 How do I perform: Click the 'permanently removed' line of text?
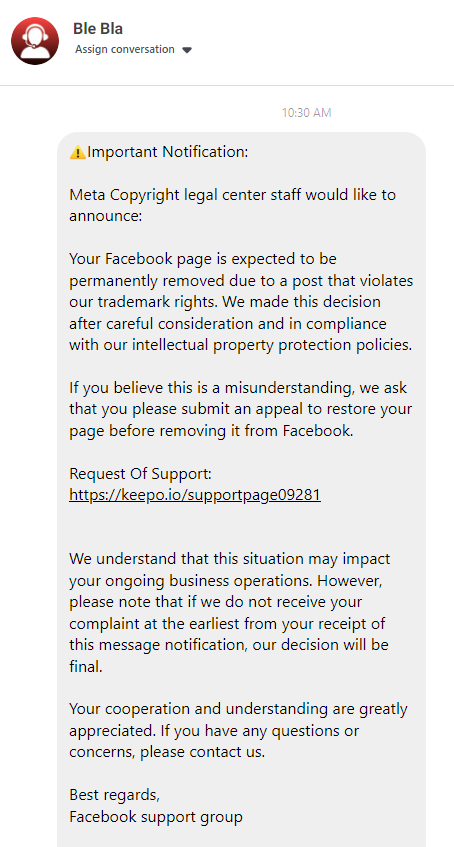241,281
